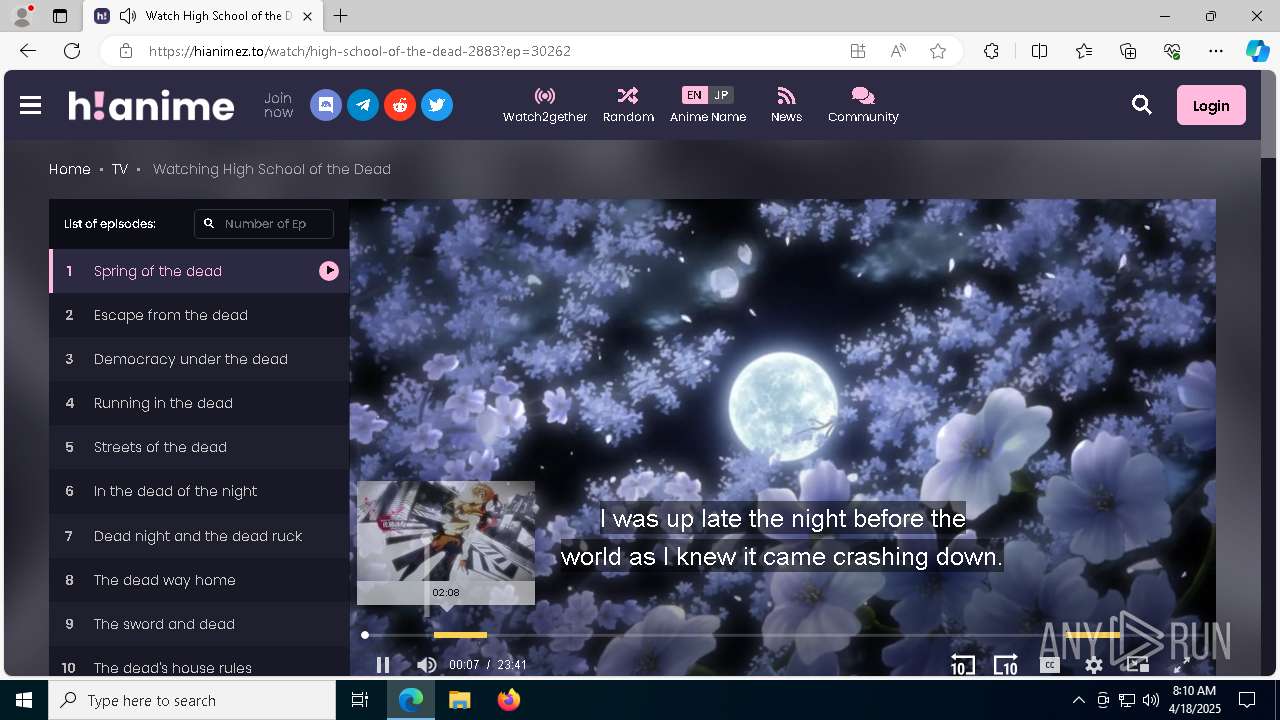Select episode 7 Dead night and the dead ruck
The width and height of the screenshot is (1280, 720).
[199, 536]
